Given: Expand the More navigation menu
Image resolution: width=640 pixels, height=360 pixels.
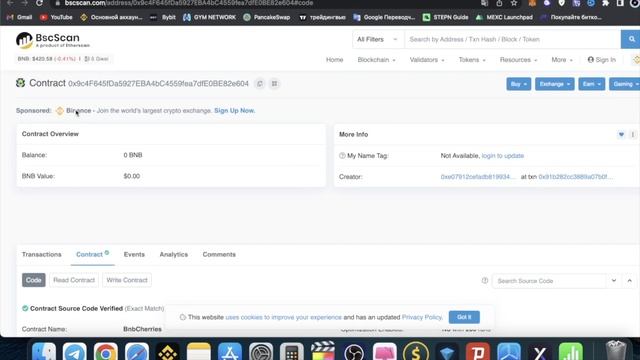Looking at the screenshot, I should pos(562,60).
